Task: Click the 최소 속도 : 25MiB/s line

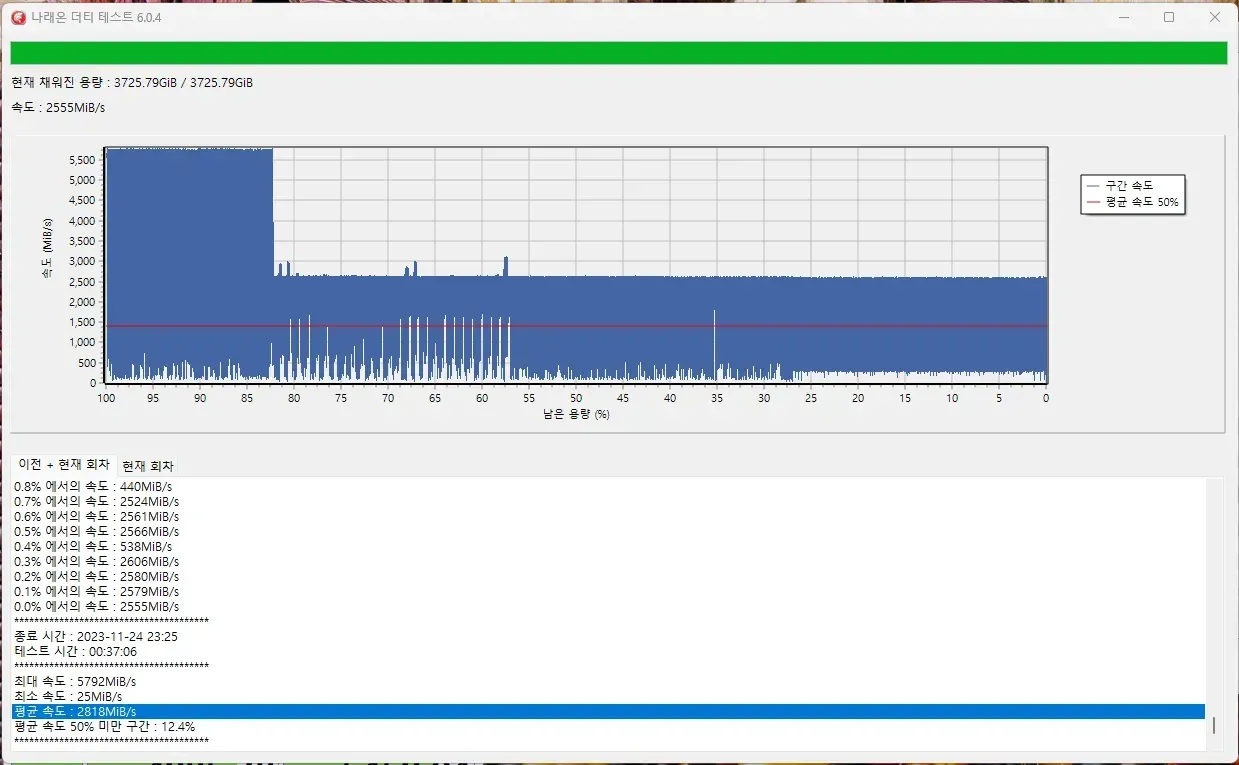Action: click(x=68, y=696)
